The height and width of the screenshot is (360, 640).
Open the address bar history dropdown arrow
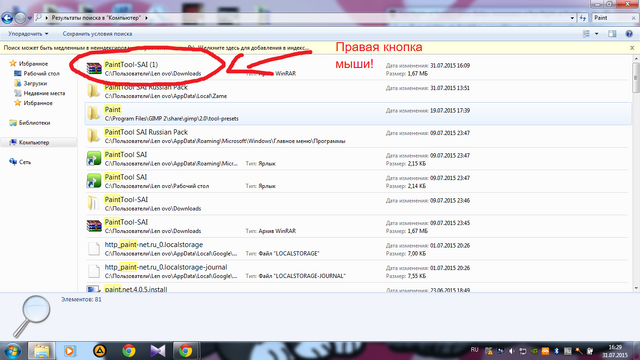click(x=572, y=18)
